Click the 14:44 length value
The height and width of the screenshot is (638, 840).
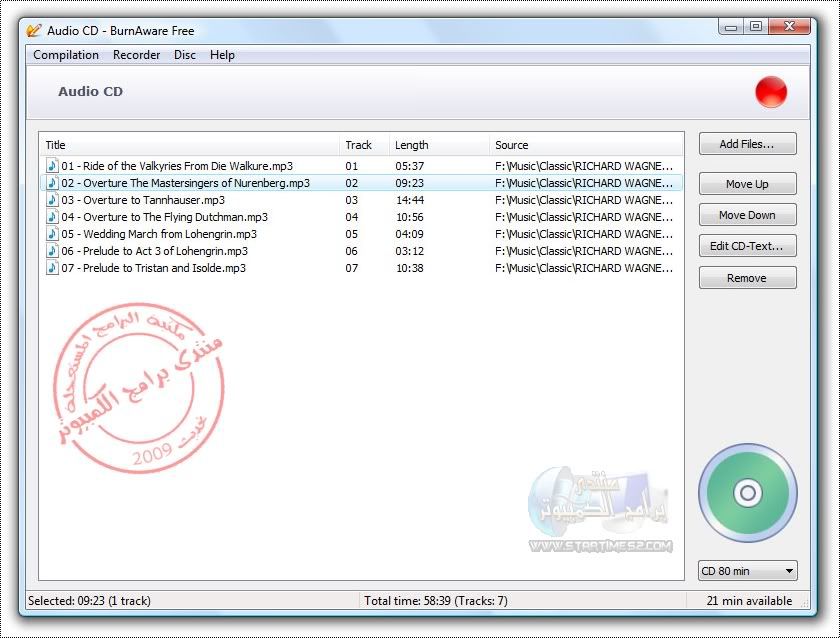pyautogui.click(x=410, y=200)
